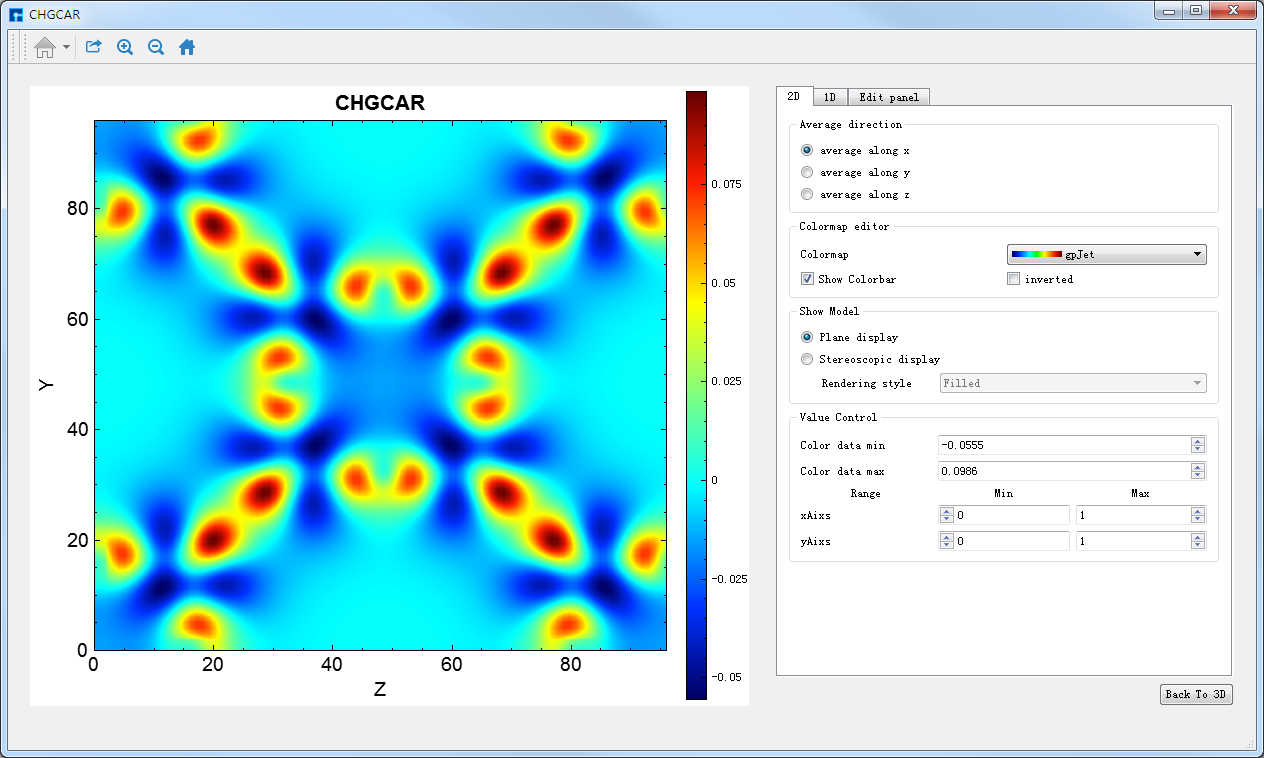Screen dimensions: 1264x758
Task: Click the export/share icon in toolbar
Action: click(93, 47)
